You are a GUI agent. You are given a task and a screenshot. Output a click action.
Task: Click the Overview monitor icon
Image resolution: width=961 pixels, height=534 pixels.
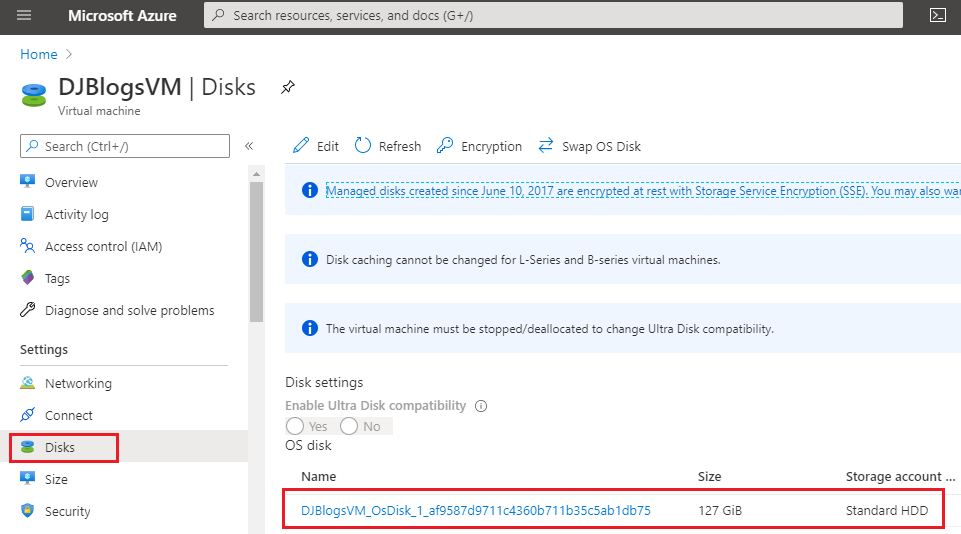pyautogui.click(x=28, y=181)
